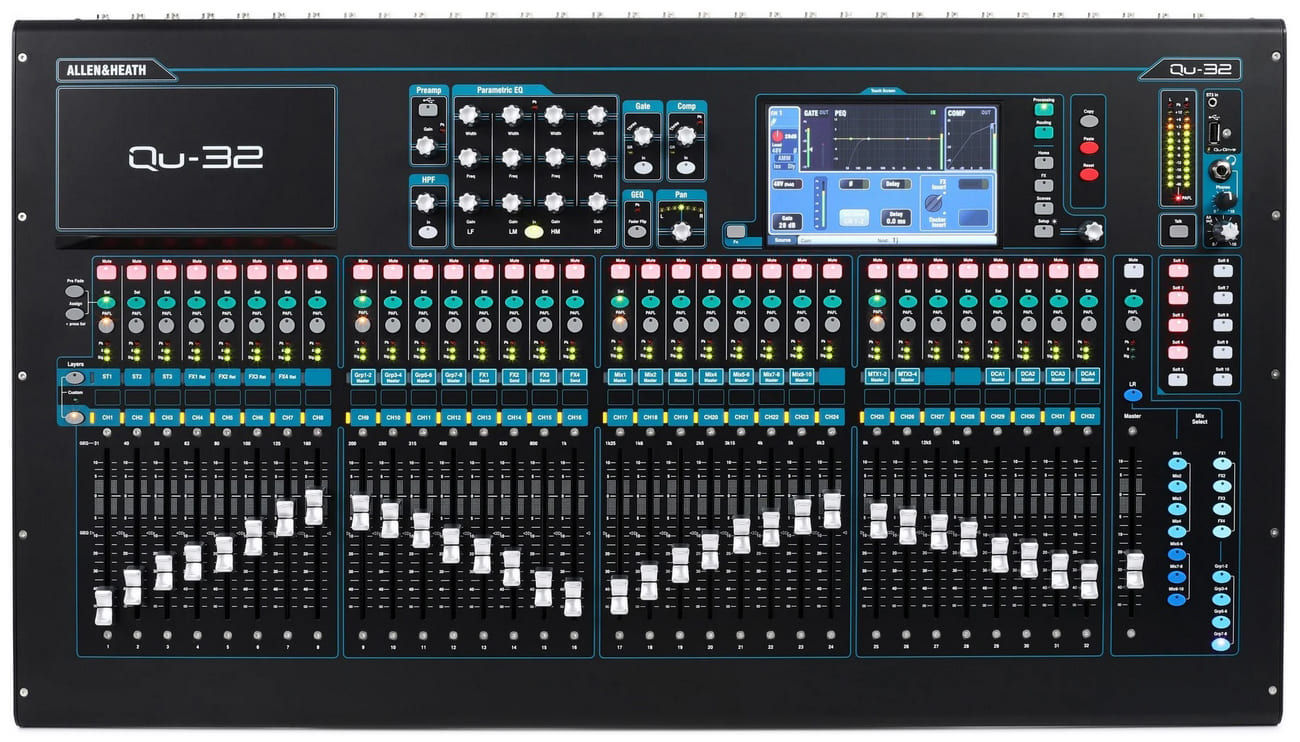Image resolution: width=1300 pixels, height=742 pixels.
Task: Go to the Home screen key
Action: [x=1042, y=161]
